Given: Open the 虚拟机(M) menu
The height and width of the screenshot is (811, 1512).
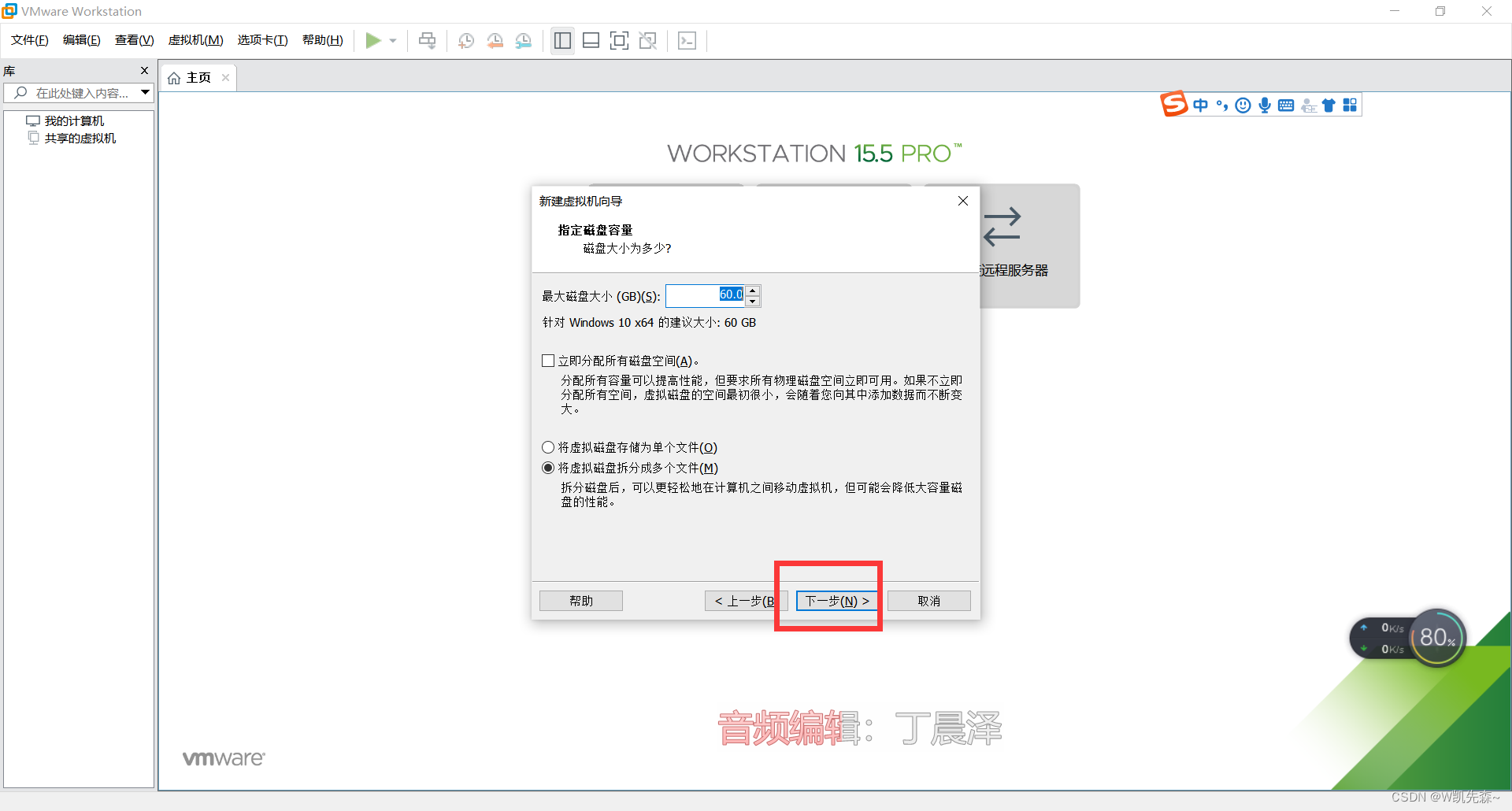Looking at the screenshot, I should 196,40.
